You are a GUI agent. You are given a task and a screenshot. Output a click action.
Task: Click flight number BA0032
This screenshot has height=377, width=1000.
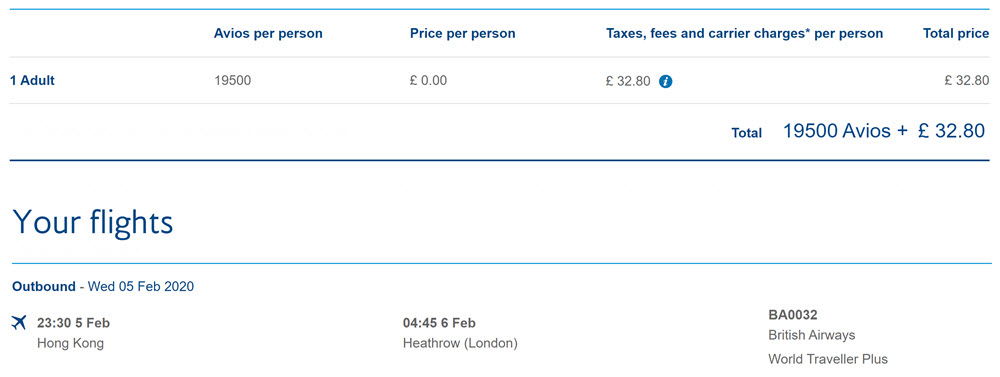(x=793, y=314)
